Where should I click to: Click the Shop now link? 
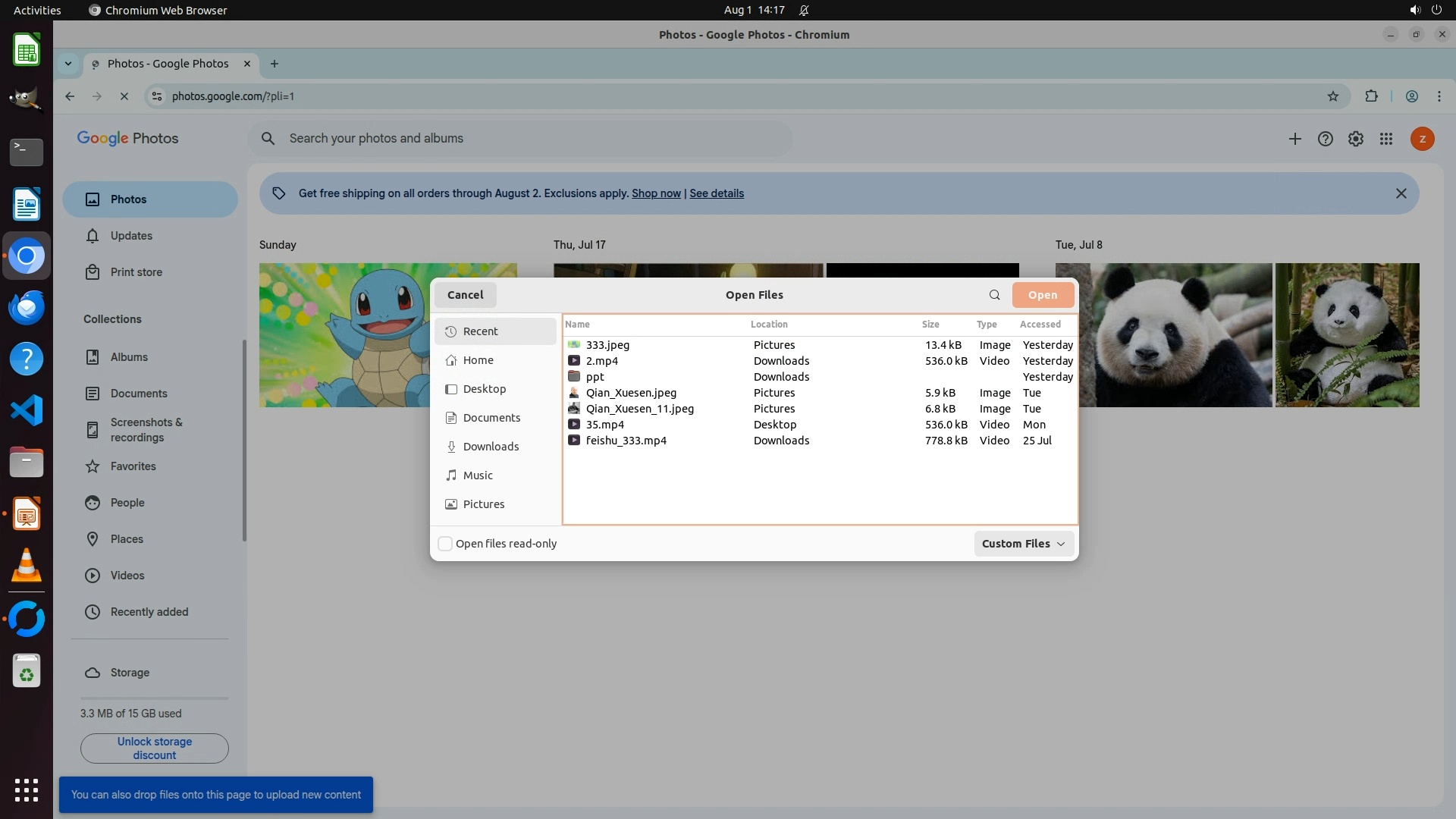656,193
